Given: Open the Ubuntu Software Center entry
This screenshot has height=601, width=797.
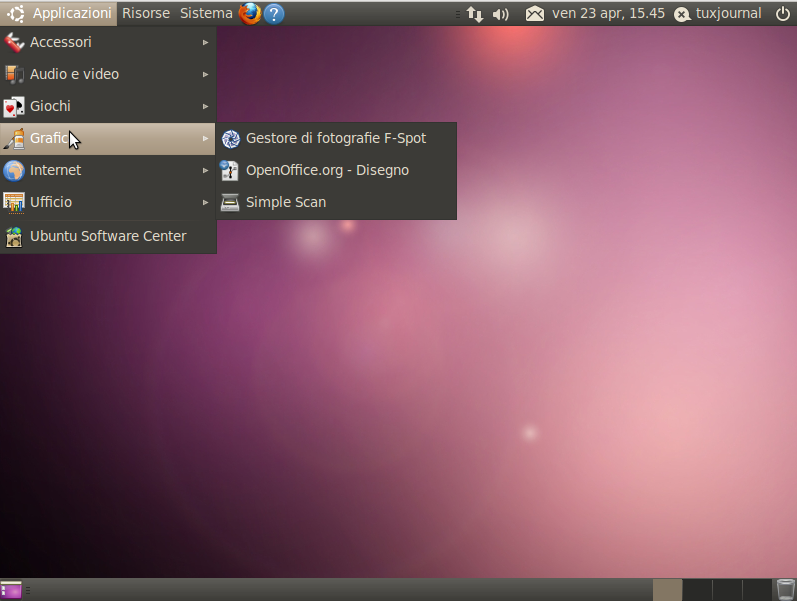Looking at the screenshot, I should click(108, 236).
